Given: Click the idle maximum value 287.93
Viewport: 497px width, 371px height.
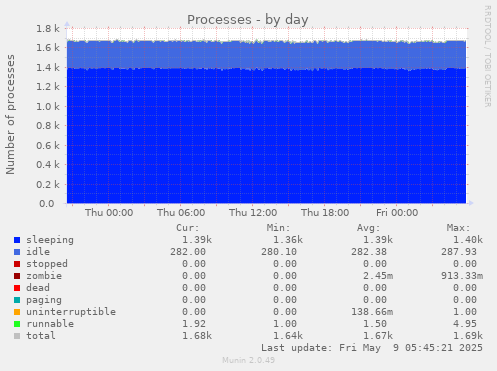Looking at the screenshot, I should 459,252.
